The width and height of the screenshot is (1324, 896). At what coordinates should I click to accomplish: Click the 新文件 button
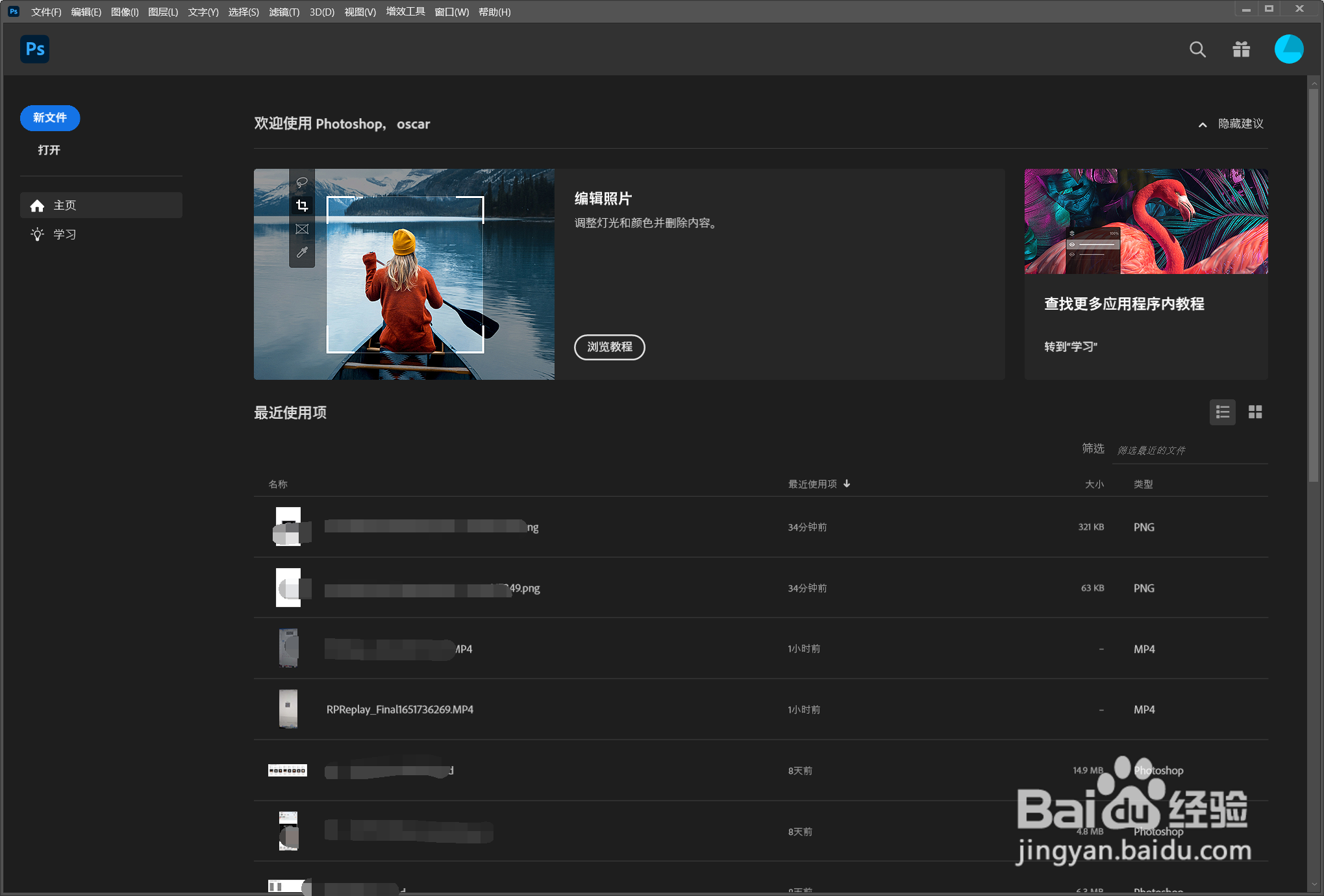[x=50, y=118]
